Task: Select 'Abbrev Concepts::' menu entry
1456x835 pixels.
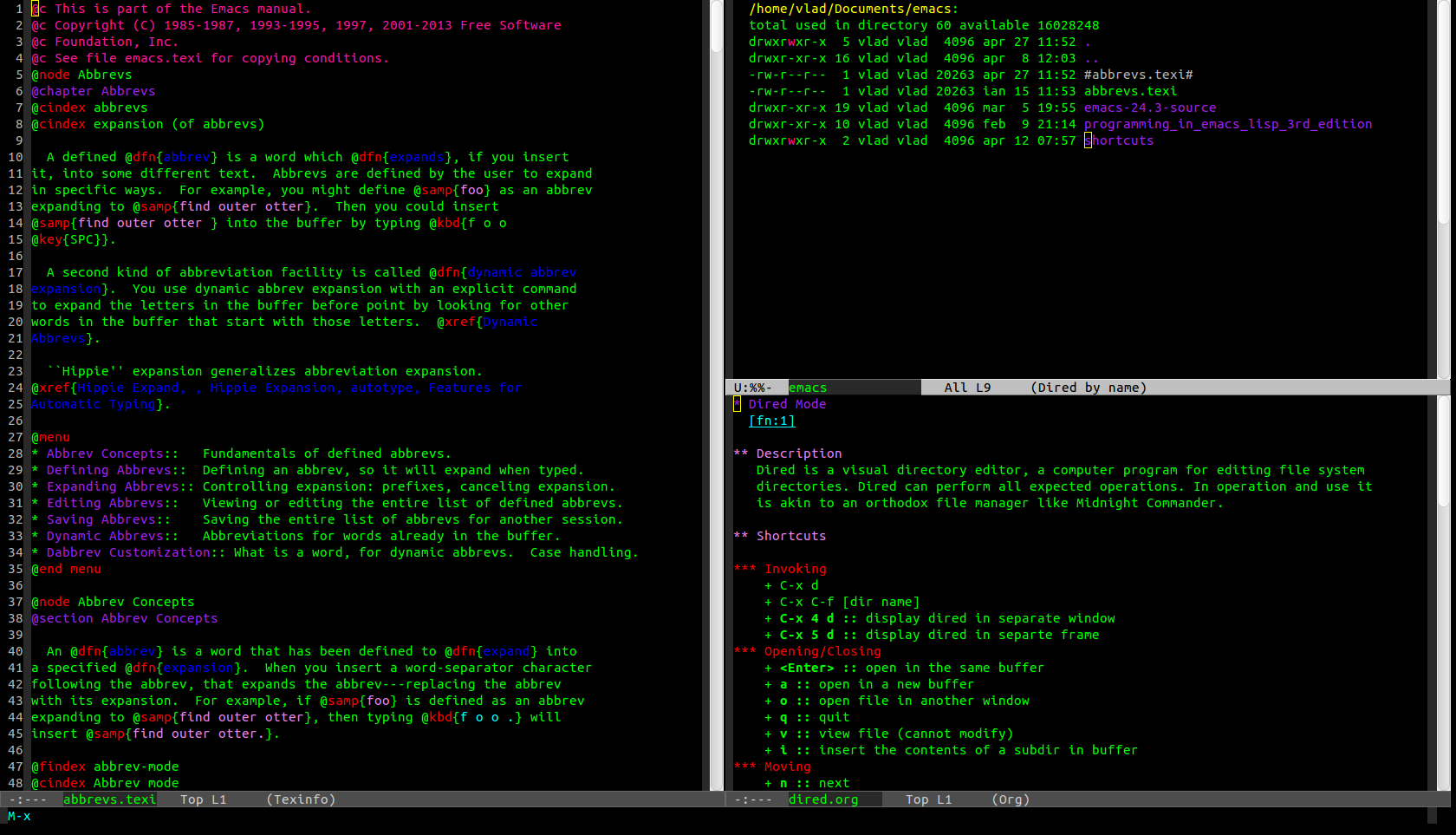Action: click(x=113, y=453)
